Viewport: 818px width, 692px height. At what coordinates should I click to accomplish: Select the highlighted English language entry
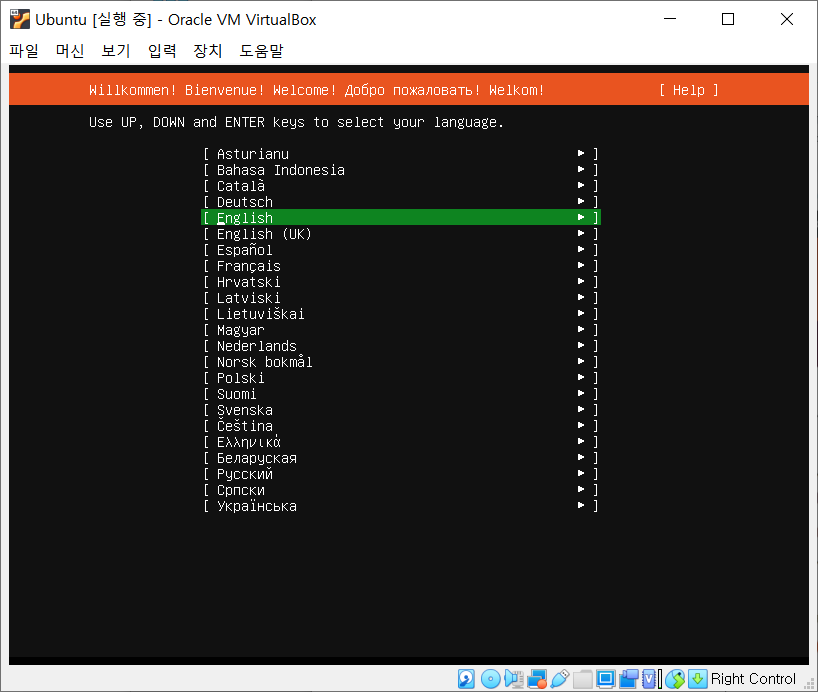(x=401, y=218)
